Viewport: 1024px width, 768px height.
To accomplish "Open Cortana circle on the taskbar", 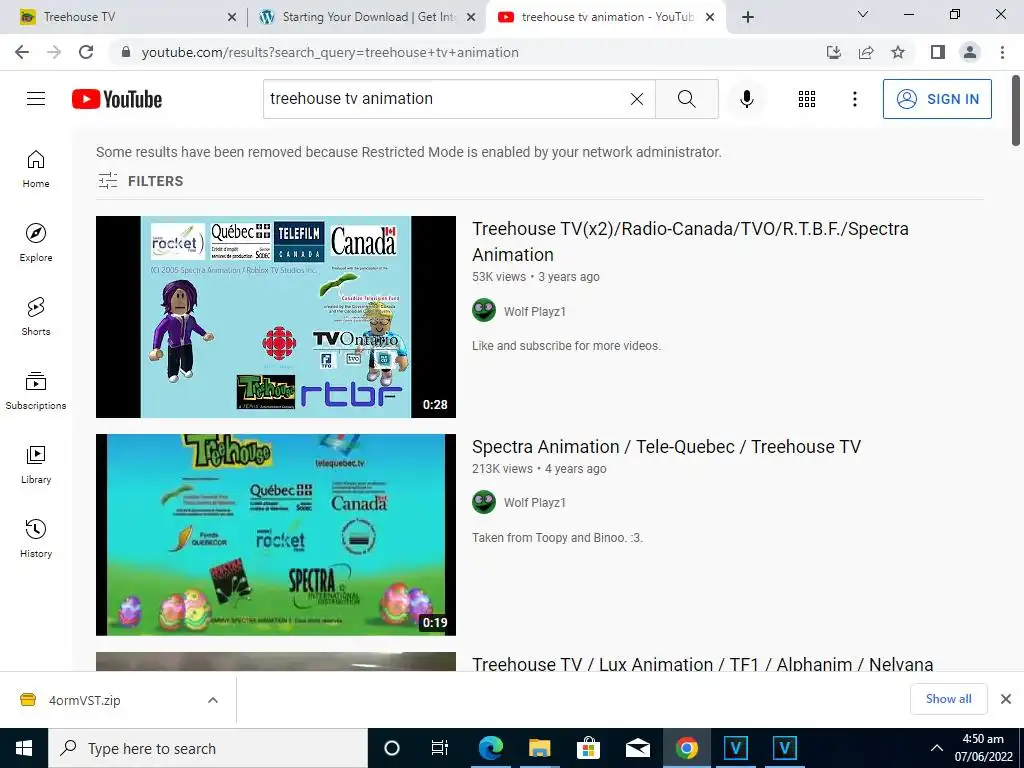I will tap(391, 748).
